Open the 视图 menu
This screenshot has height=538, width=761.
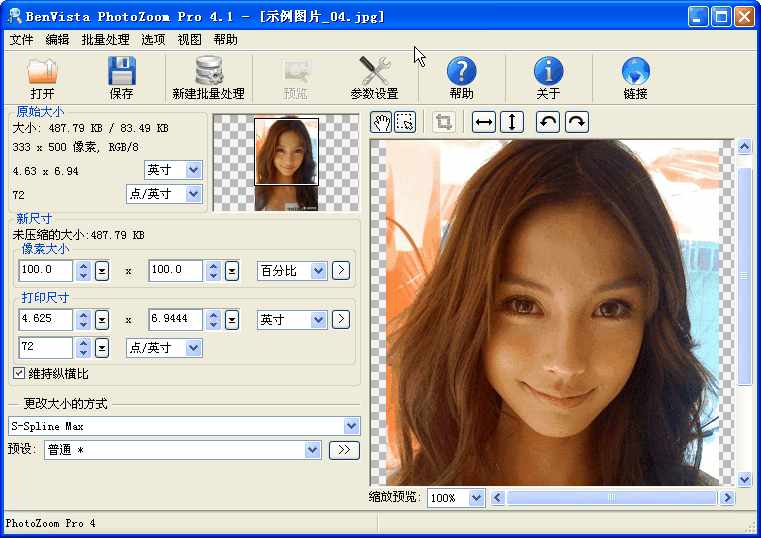[189, 40]
